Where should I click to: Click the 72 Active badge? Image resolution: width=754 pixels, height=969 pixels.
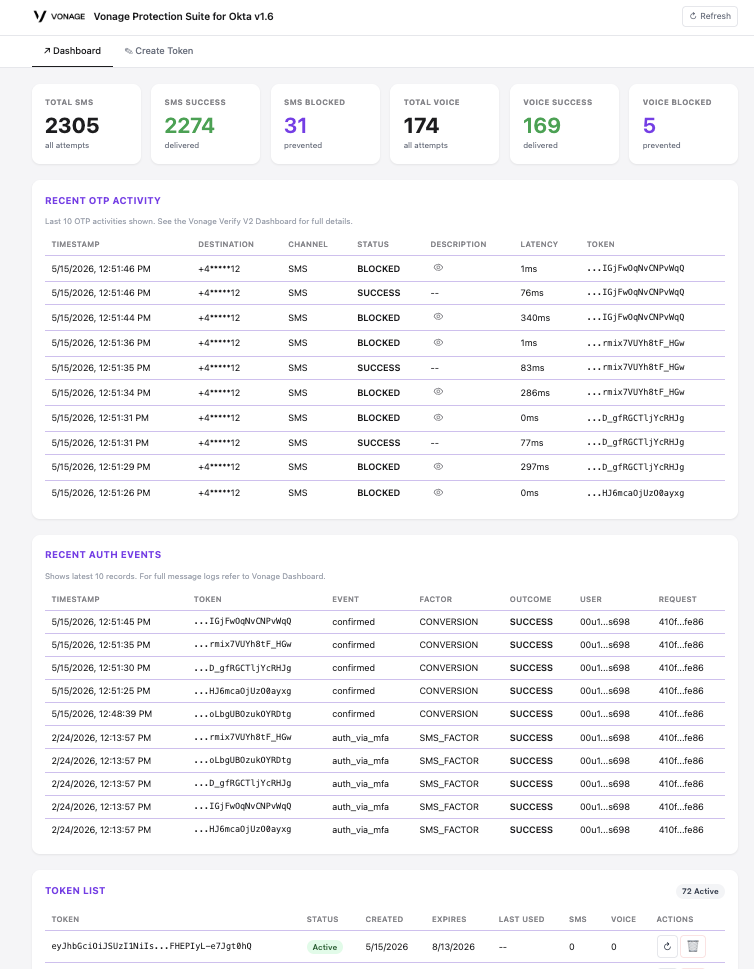(x=700, y=891)
